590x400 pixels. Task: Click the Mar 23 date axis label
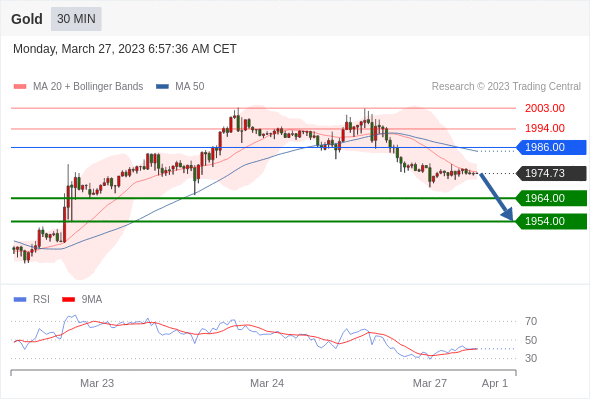pyautogui.click(x=97, y=383)
